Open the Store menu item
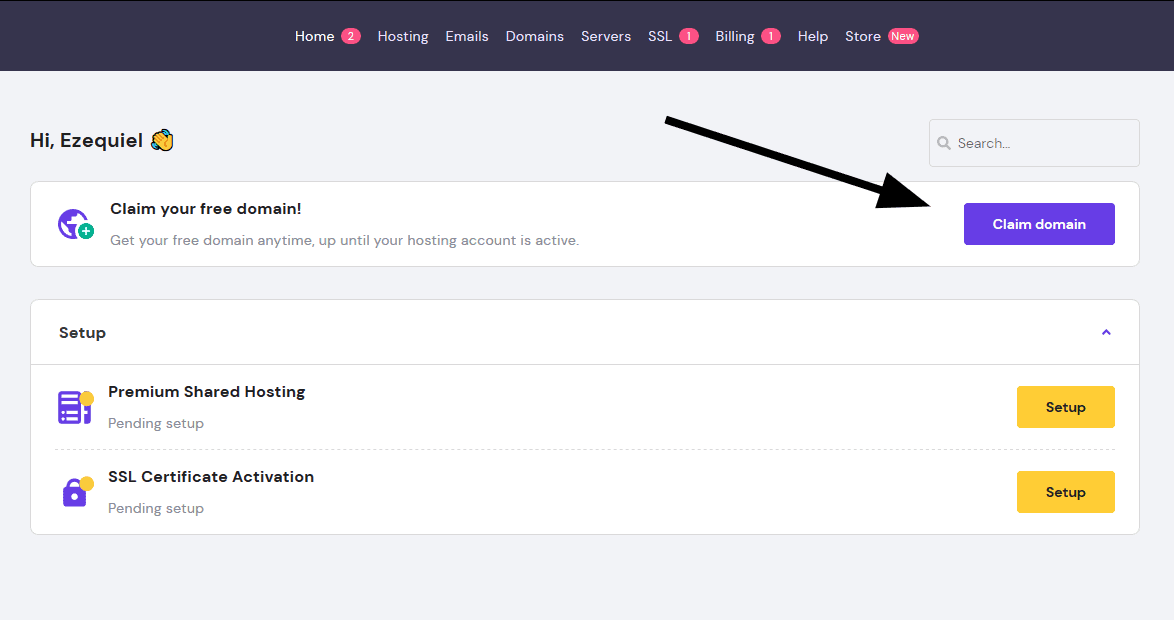The height and width of the screenshot is (620, 1174). coord(863,36)
